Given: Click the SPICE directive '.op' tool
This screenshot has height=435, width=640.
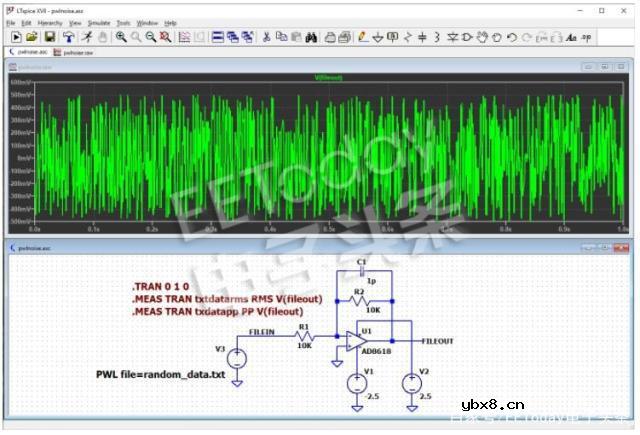Looking at the screenshot, I should [x=586, y=37].
